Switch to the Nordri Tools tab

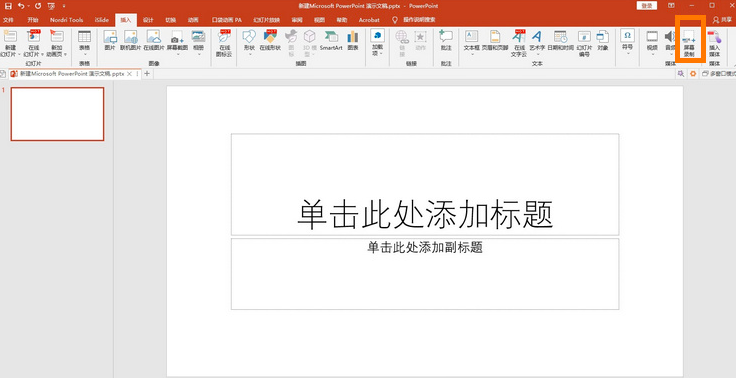tap(67, 20)
